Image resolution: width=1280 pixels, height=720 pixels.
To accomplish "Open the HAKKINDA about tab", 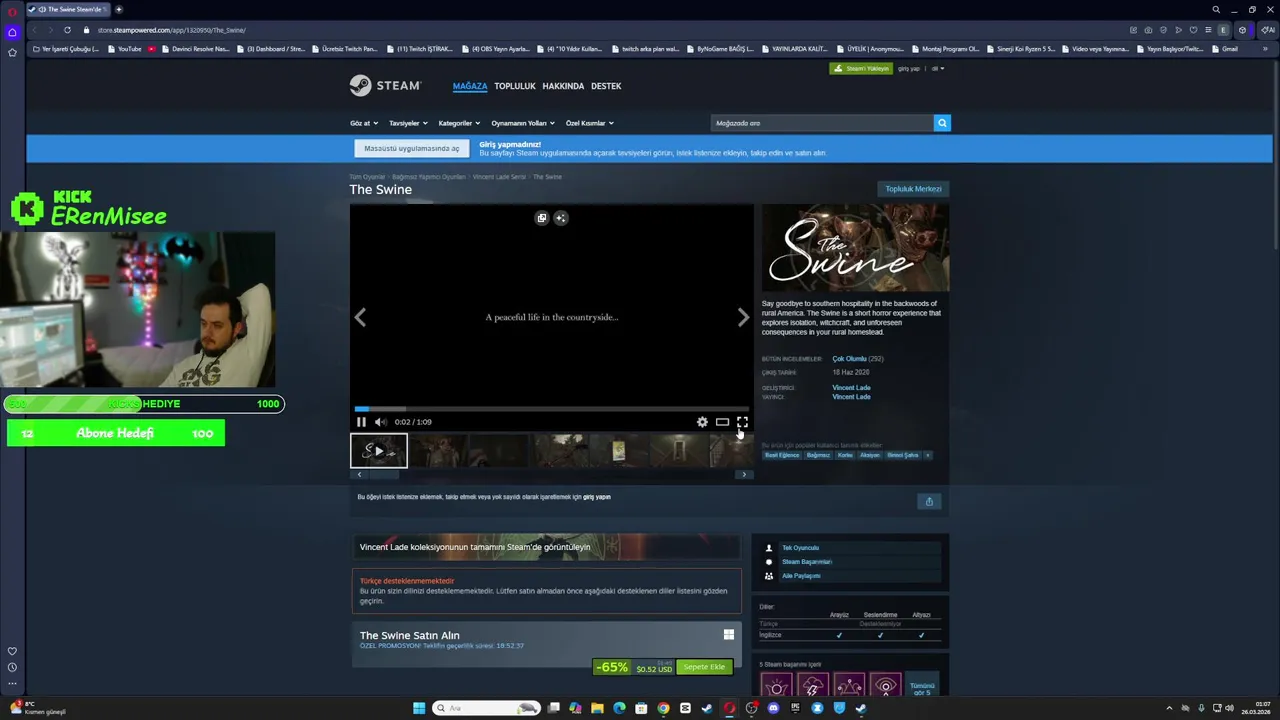I will [x=563, y=86].
